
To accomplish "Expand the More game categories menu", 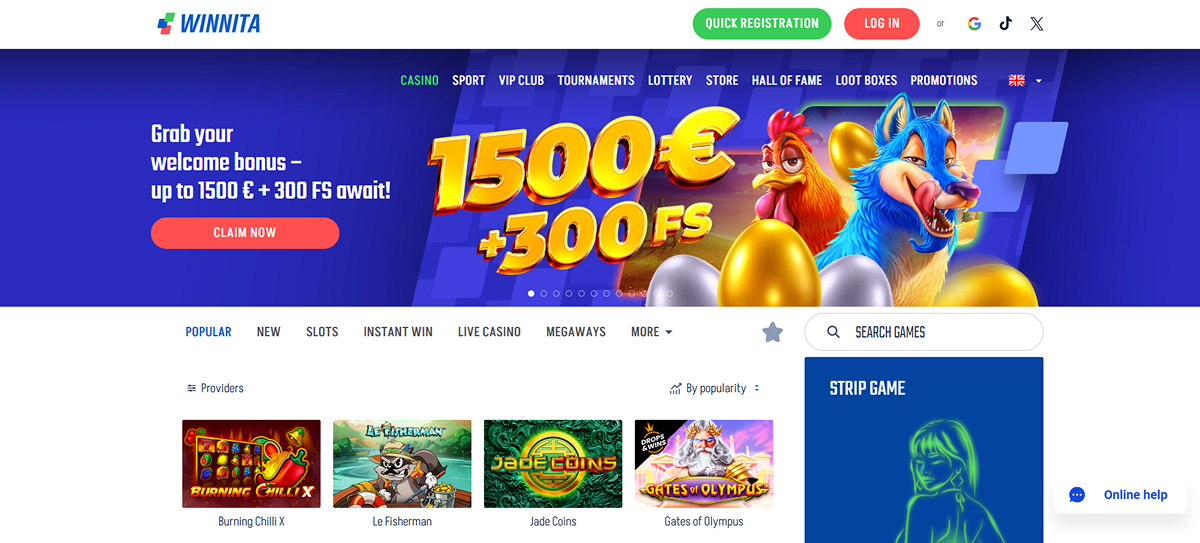I will (651, 332).
